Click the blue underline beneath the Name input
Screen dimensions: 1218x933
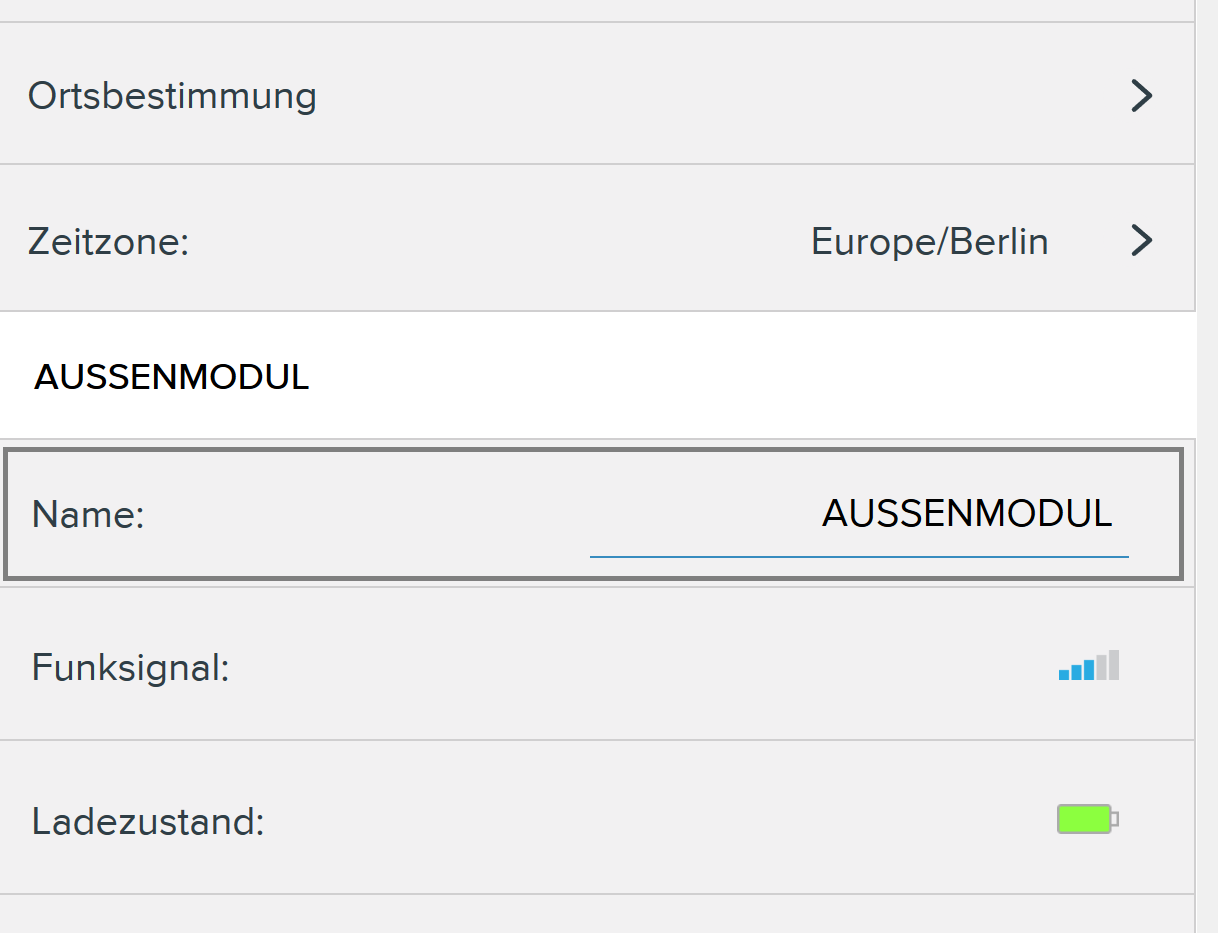858,555
